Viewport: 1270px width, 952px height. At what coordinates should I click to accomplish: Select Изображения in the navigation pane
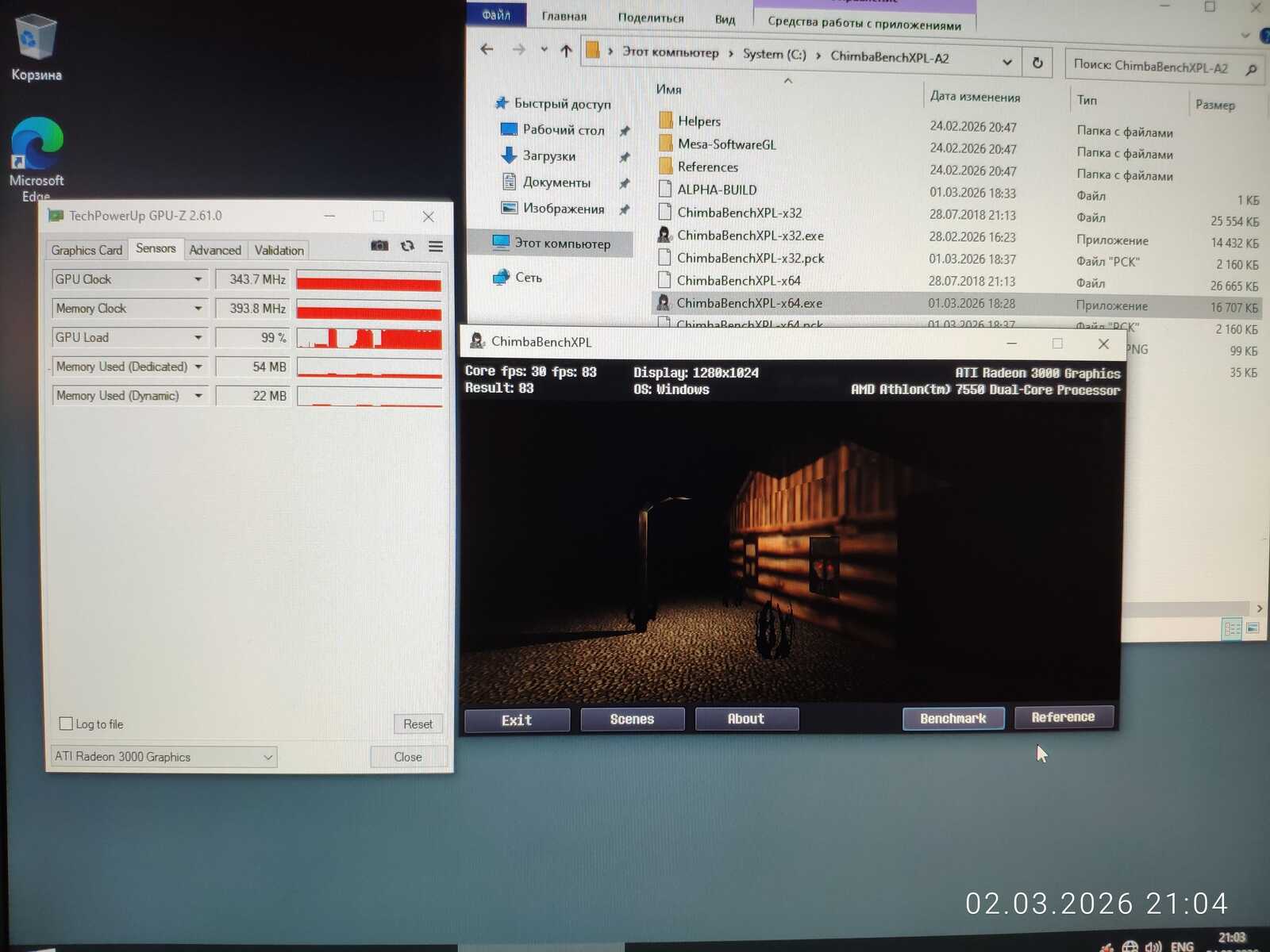(564, 209)
